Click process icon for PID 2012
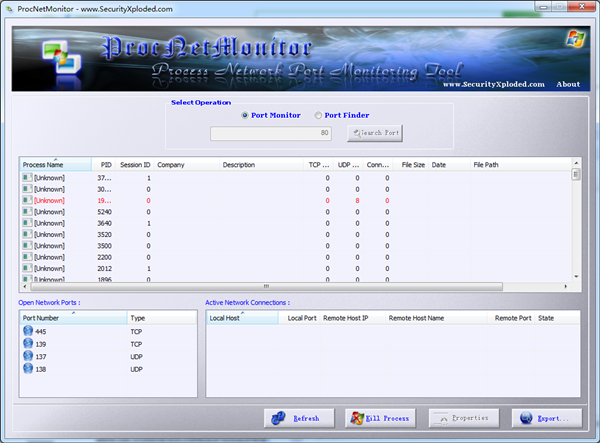Viewport: 600px width, 443px height. click(x=27, y=268)
